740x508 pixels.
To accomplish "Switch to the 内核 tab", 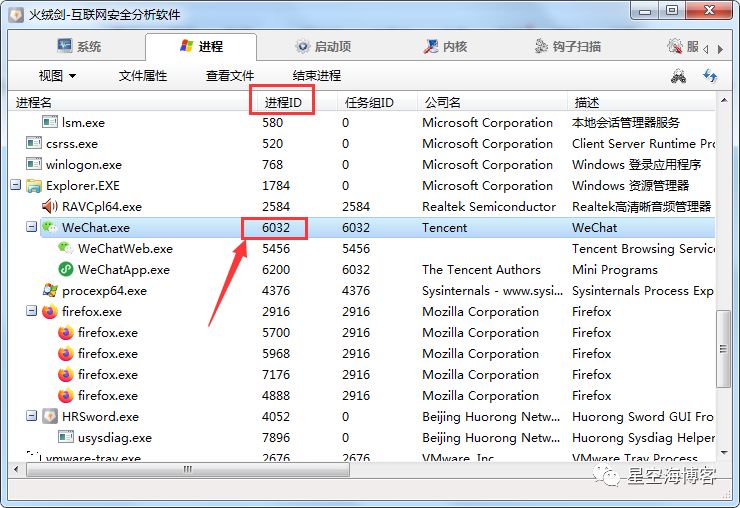I will (x=445, y=46).
